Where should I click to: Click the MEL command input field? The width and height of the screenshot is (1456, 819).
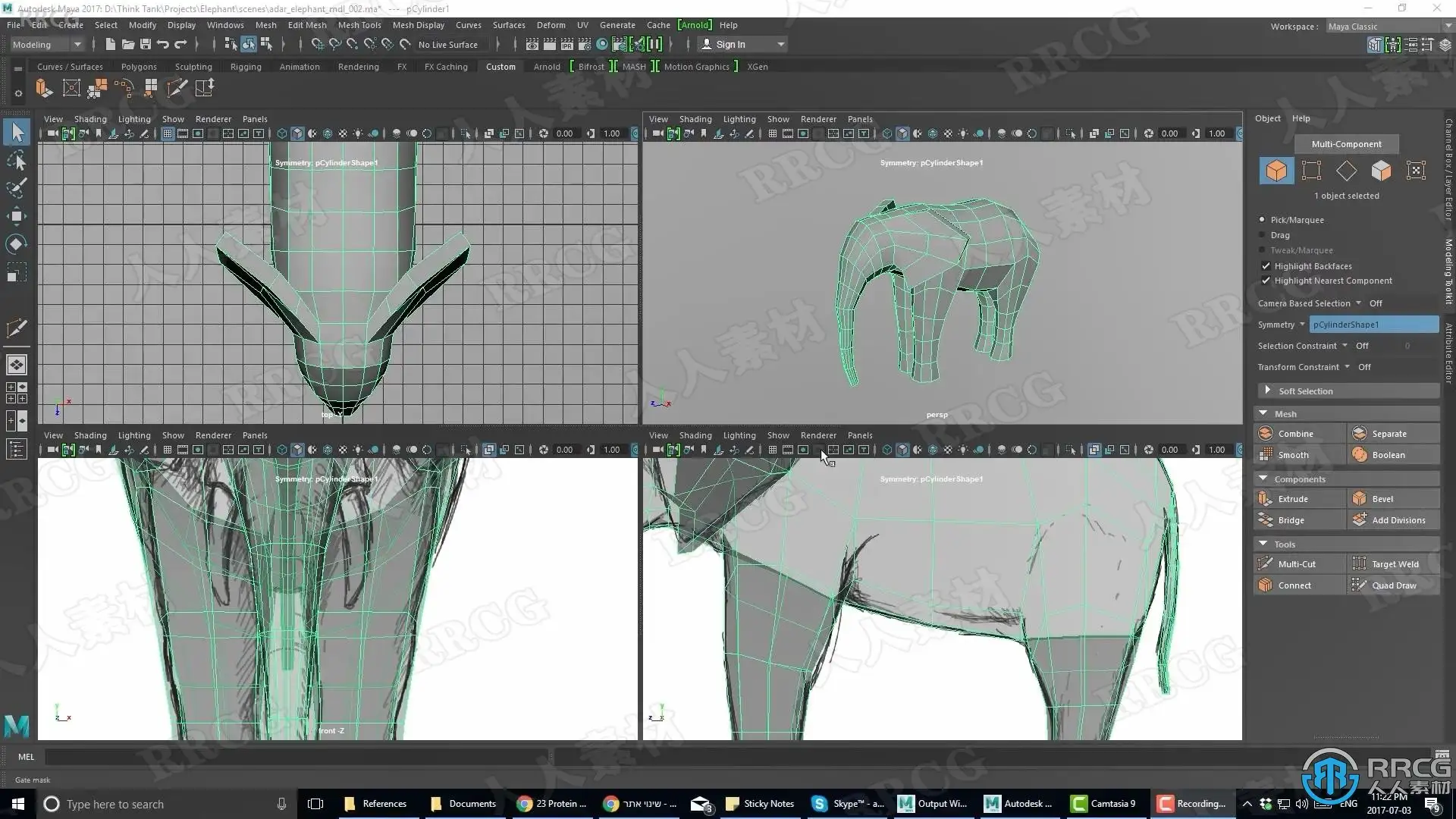click(296, 757)
